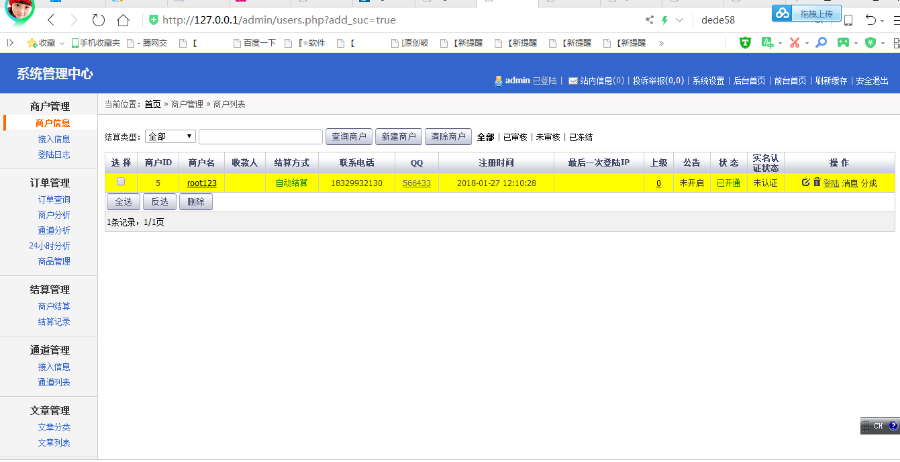Open the cloud drag-upload 拖拽上传 widget
The image size is (900, 462).
807,13
